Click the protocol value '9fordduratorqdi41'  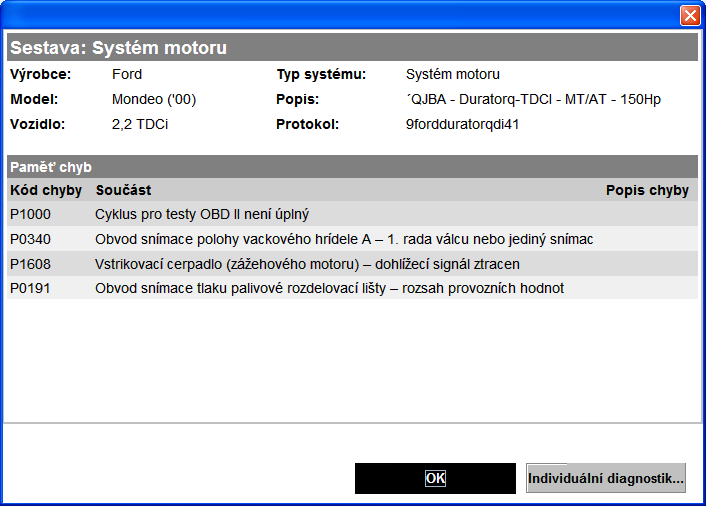pyautogui.click(x=462, y=124)
